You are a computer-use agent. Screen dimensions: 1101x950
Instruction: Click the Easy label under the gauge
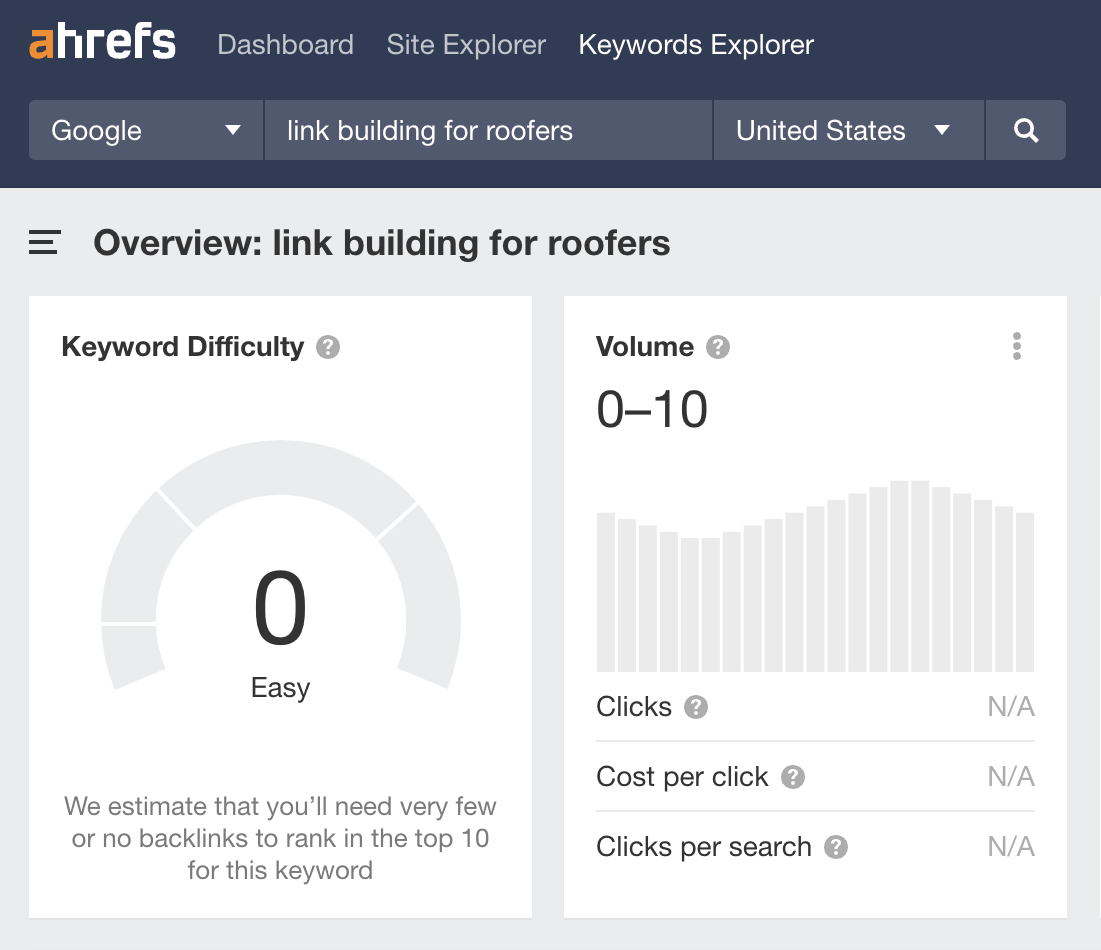point(280,687)
